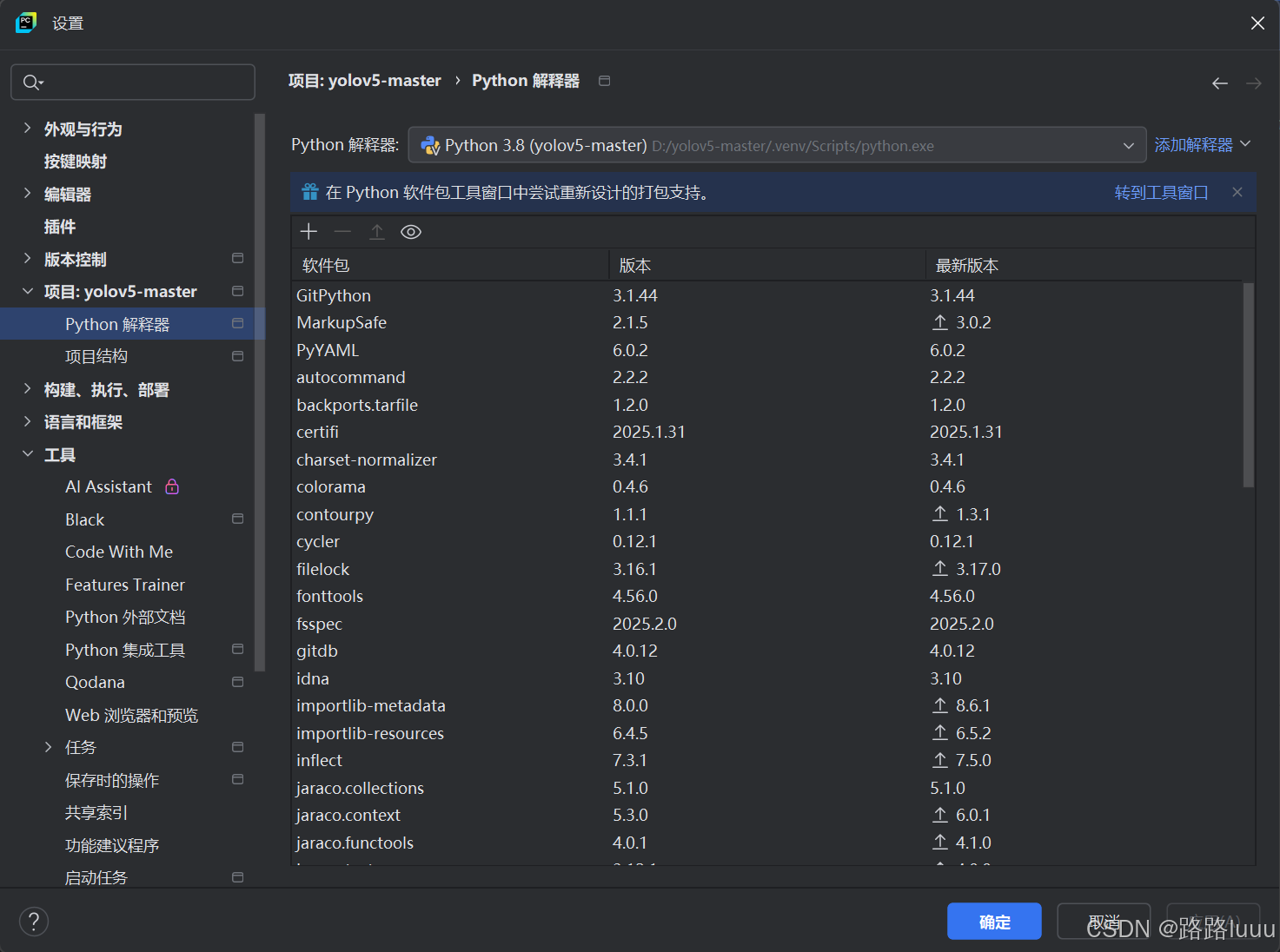
Task: Click the project icon beside 保存时的操作
Action: click(237, 780)
